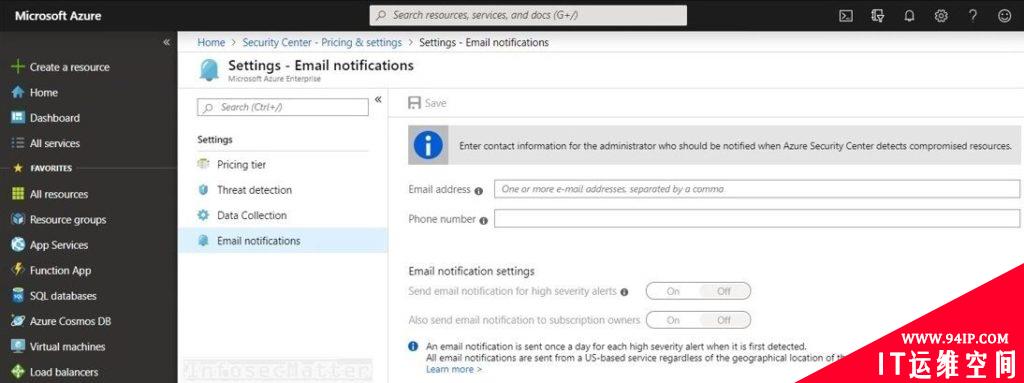Open the portal settings gear icon
This screenshot has width=1024, height=383.
[941, 16]
